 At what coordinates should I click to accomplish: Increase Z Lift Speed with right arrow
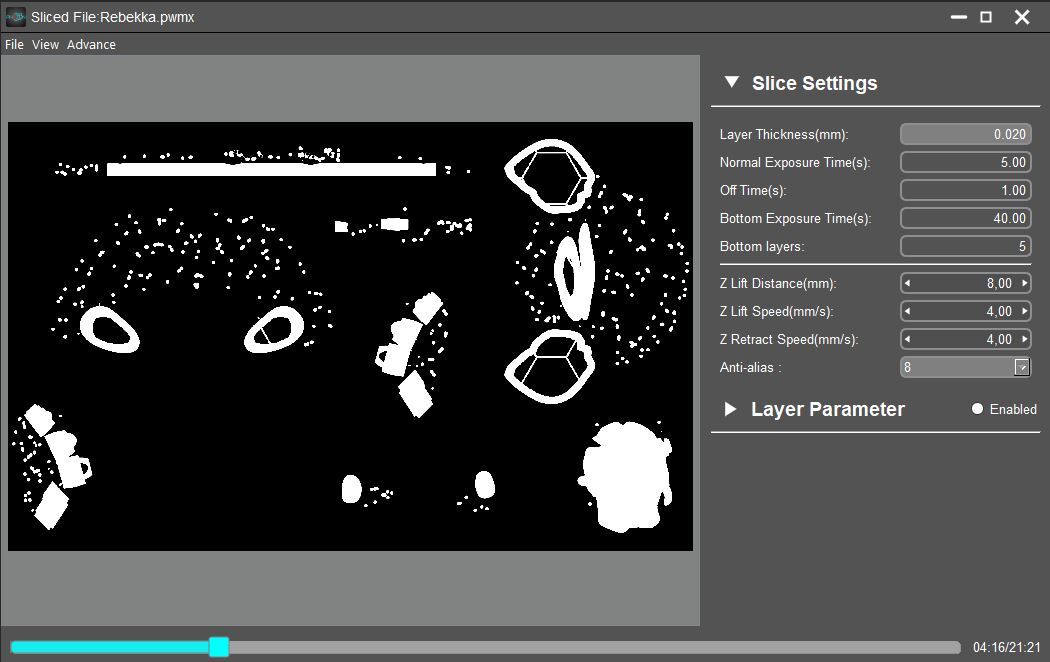pyautogui.click(x=1024, y=311)
